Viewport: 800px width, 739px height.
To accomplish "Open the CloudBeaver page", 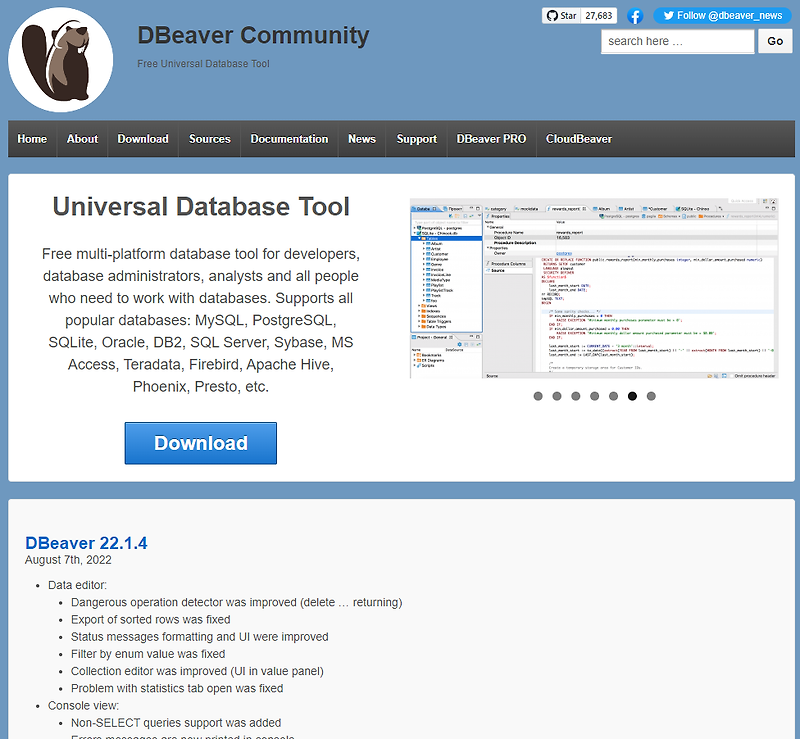I will [x=577, y=139].
